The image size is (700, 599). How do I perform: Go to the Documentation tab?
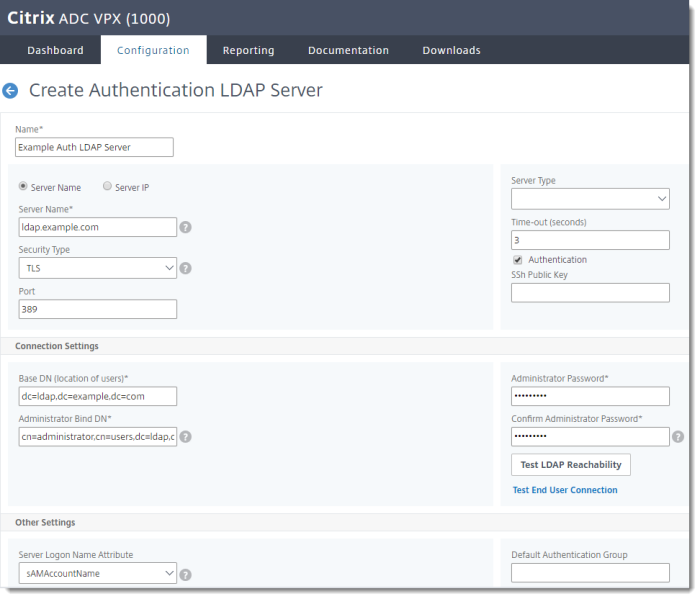click(348, 50)
